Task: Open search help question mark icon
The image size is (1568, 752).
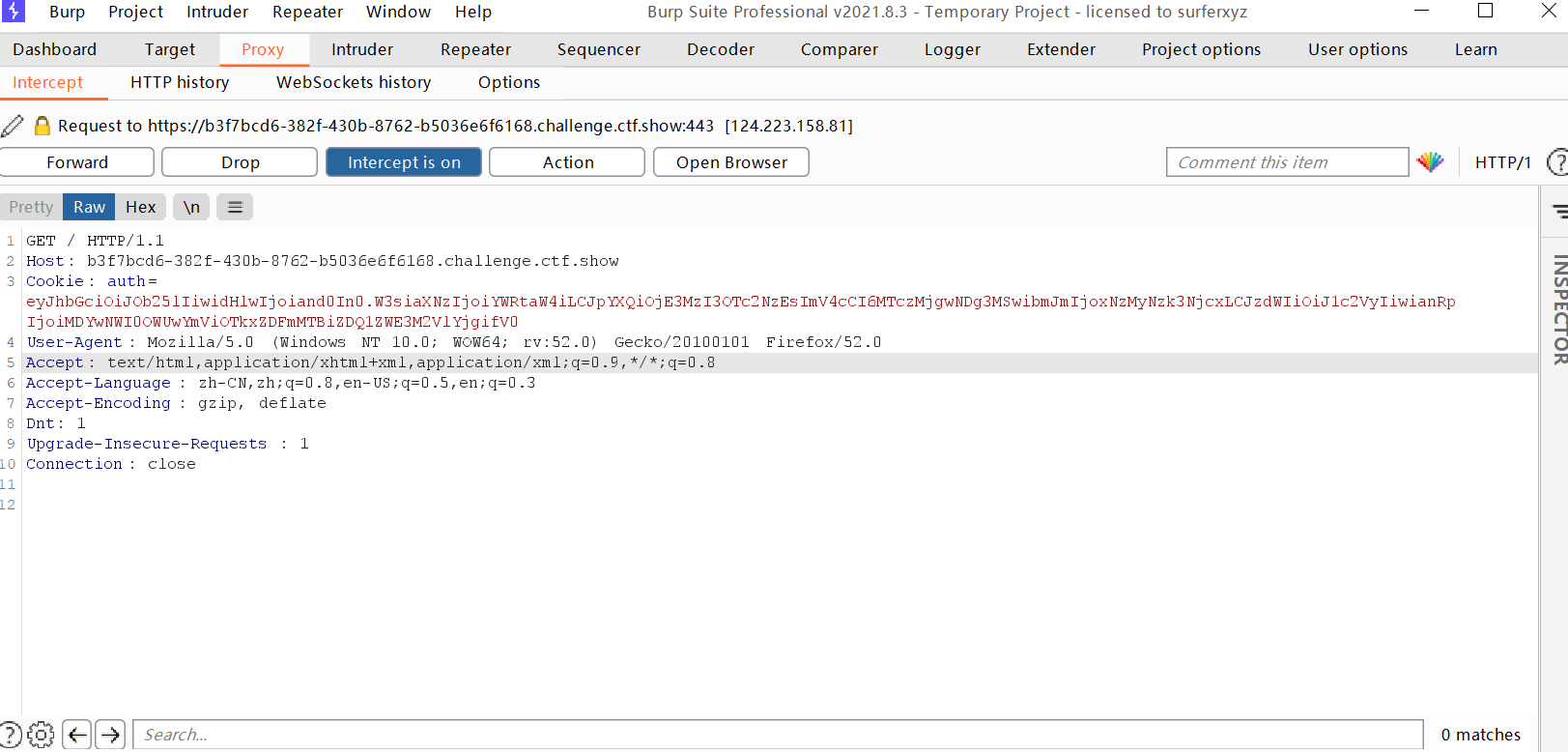Action: click(11, 735)
